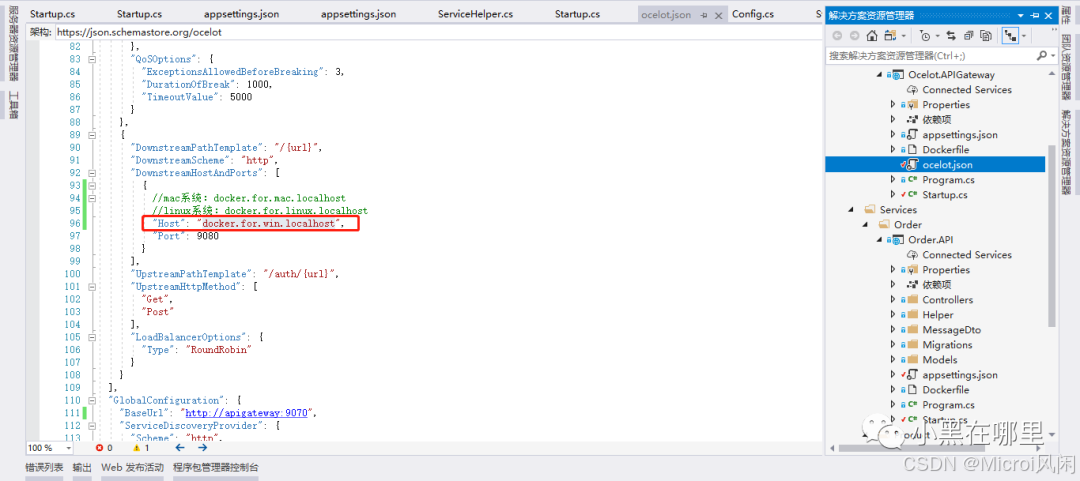Toggle show all files in Solution Explorer

[986, 36]
